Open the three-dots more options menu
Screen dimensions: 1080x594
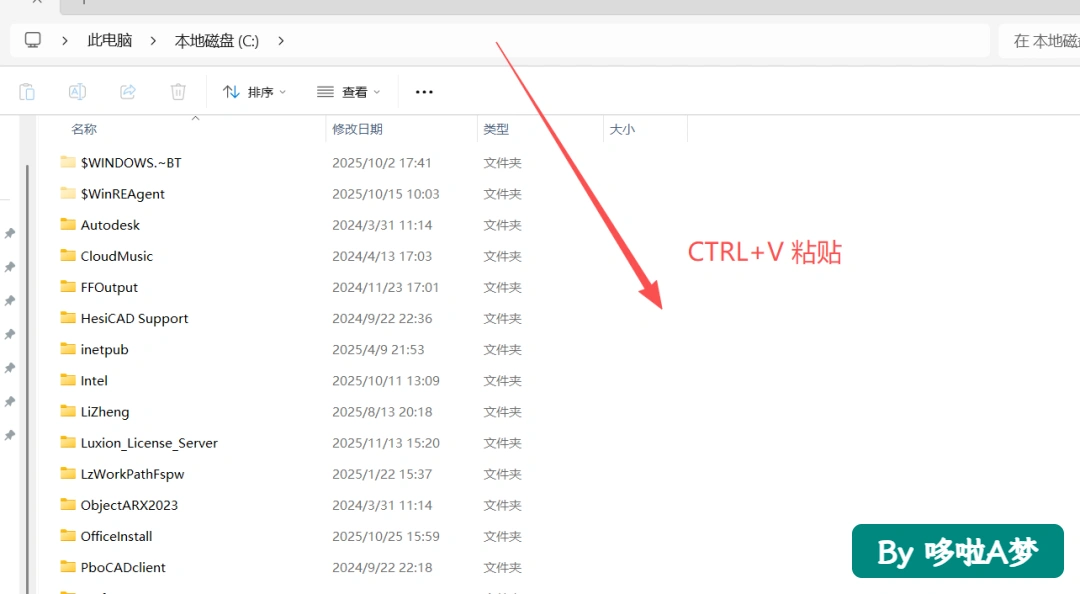click(x=424, y=92)
